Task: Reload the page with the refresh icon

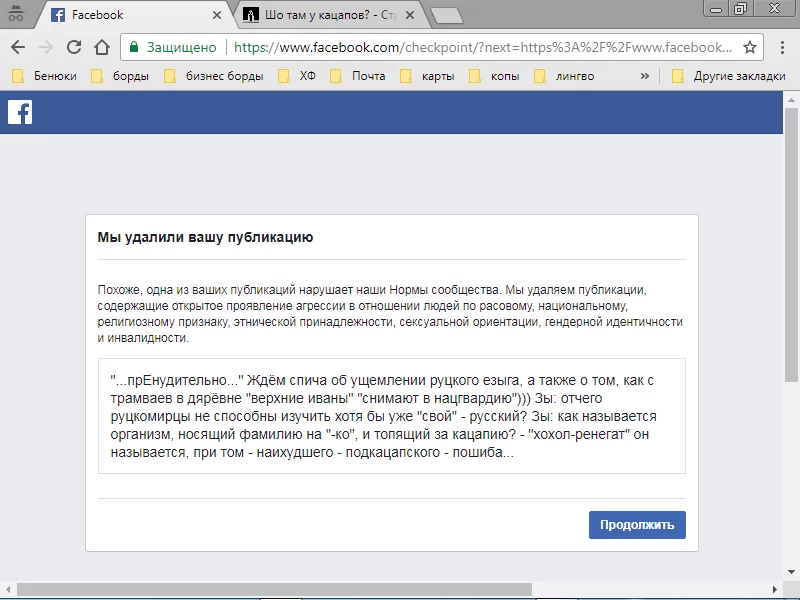Action: (x=74, y=47)
